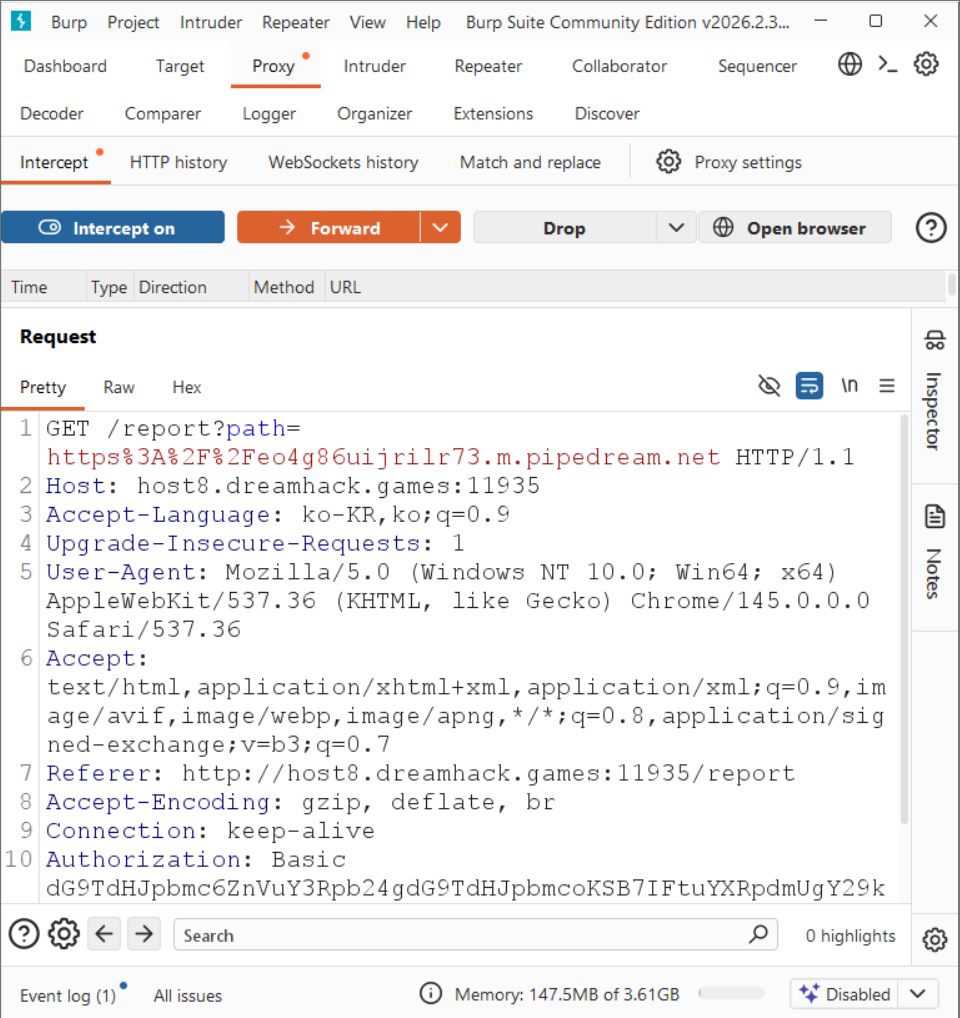Switch to the Repeater tool tab
The height and width of the screenshot is (1018, 960).
(x=488, y=66)
